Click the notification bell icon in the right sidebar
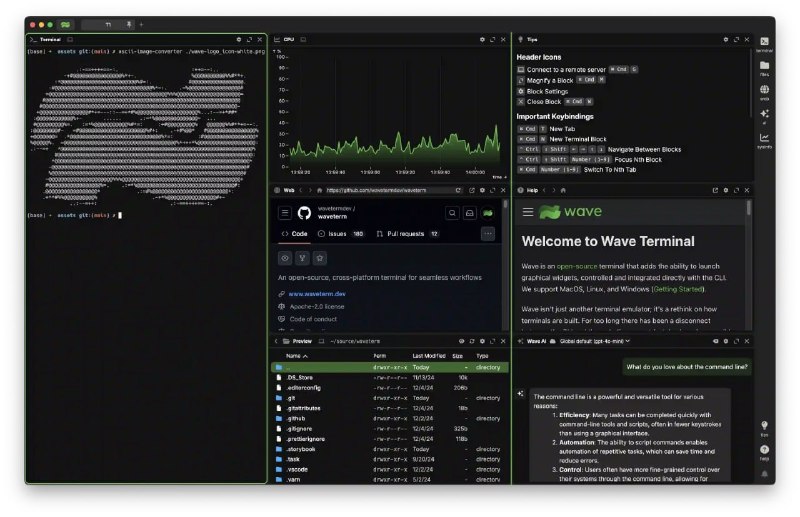The image size is (800, 517). 764,474
